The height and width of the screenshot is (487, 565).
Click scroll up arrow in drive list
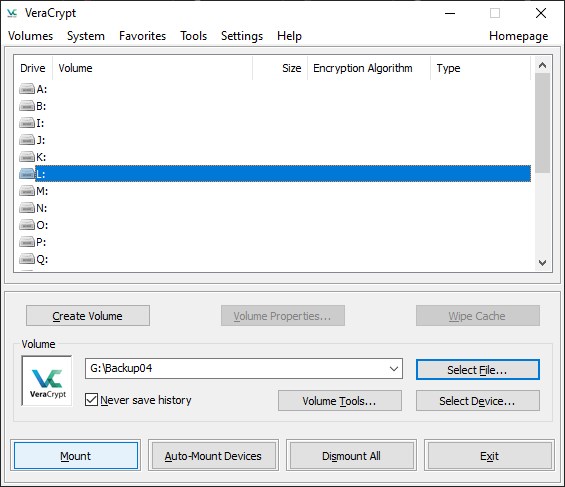(542, 66)
